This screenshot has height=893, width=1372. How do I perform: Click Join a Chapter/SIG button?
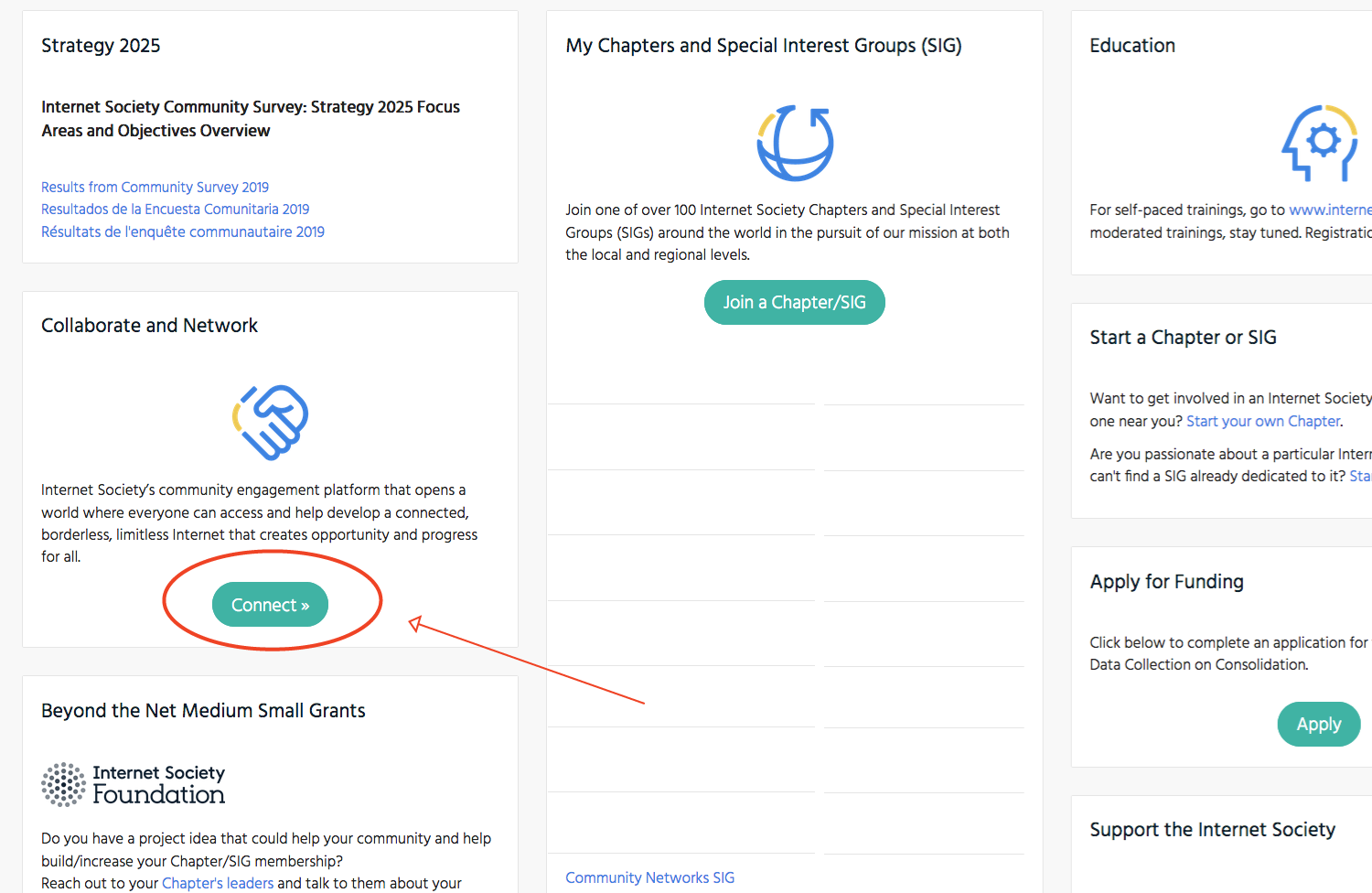[794, 302]
